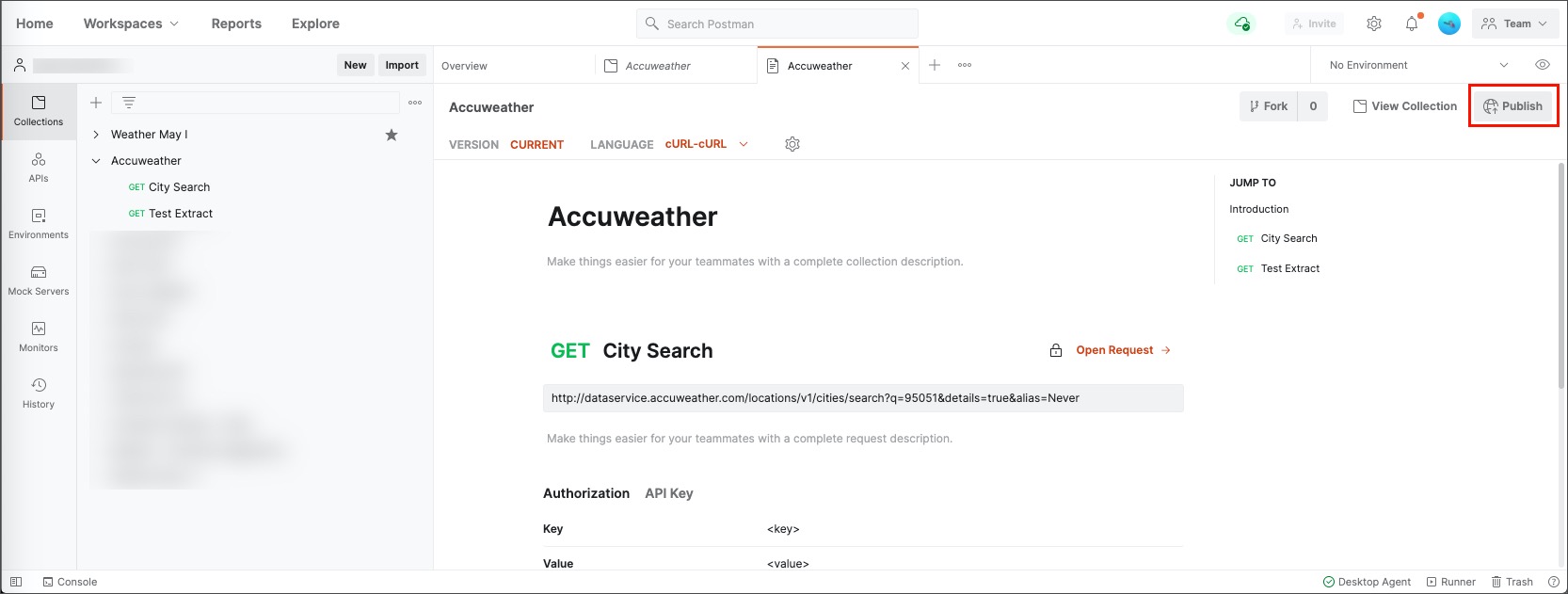Click the documentation vertical scrollbar
This screenshot has width=1568, height=594.
(1561, 275)
